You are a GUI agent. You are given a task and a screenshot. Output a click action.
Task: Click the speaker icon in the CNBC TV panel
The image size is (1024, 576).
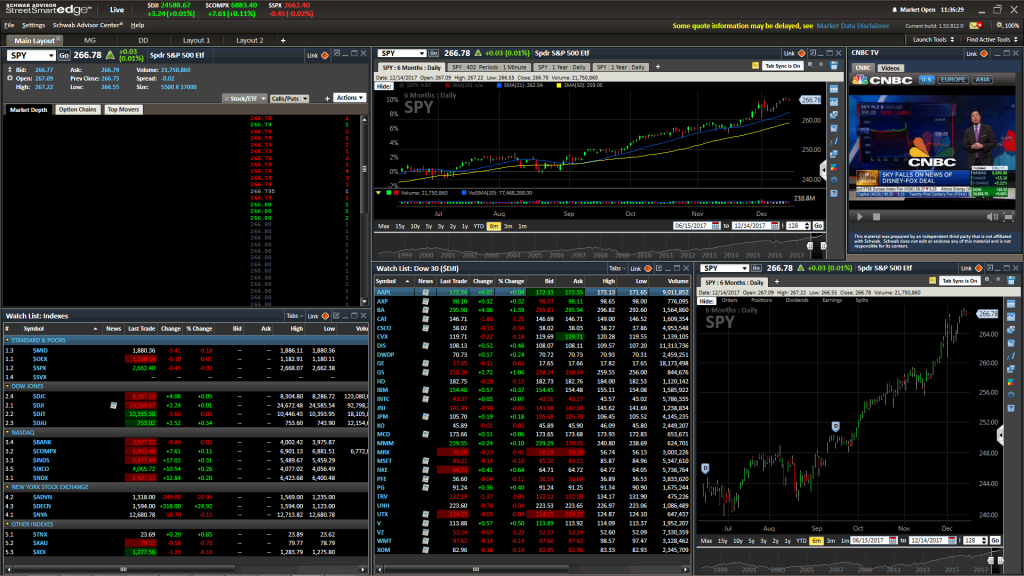point(991,217)
